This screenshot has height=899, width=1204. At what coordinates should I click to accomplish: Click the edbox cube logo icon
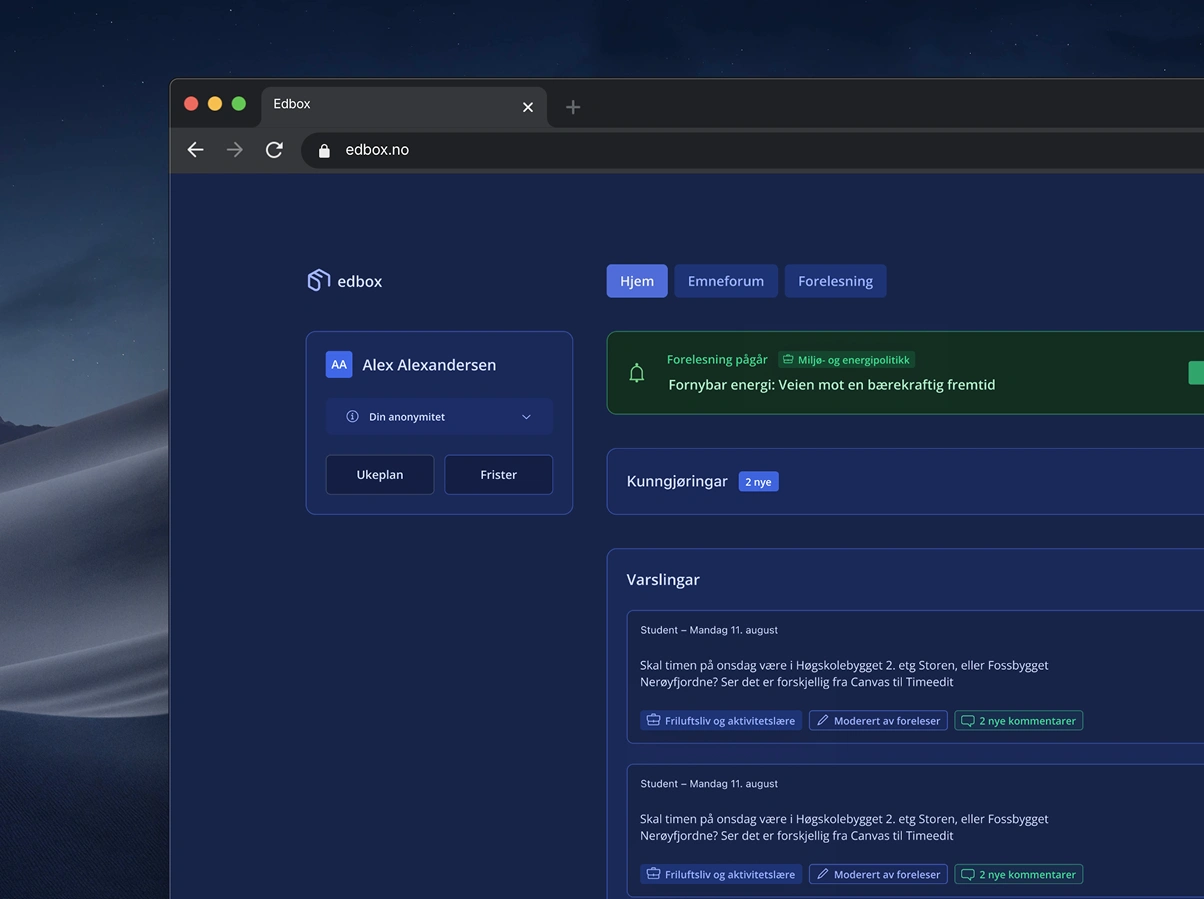click(x=318, y=281)
